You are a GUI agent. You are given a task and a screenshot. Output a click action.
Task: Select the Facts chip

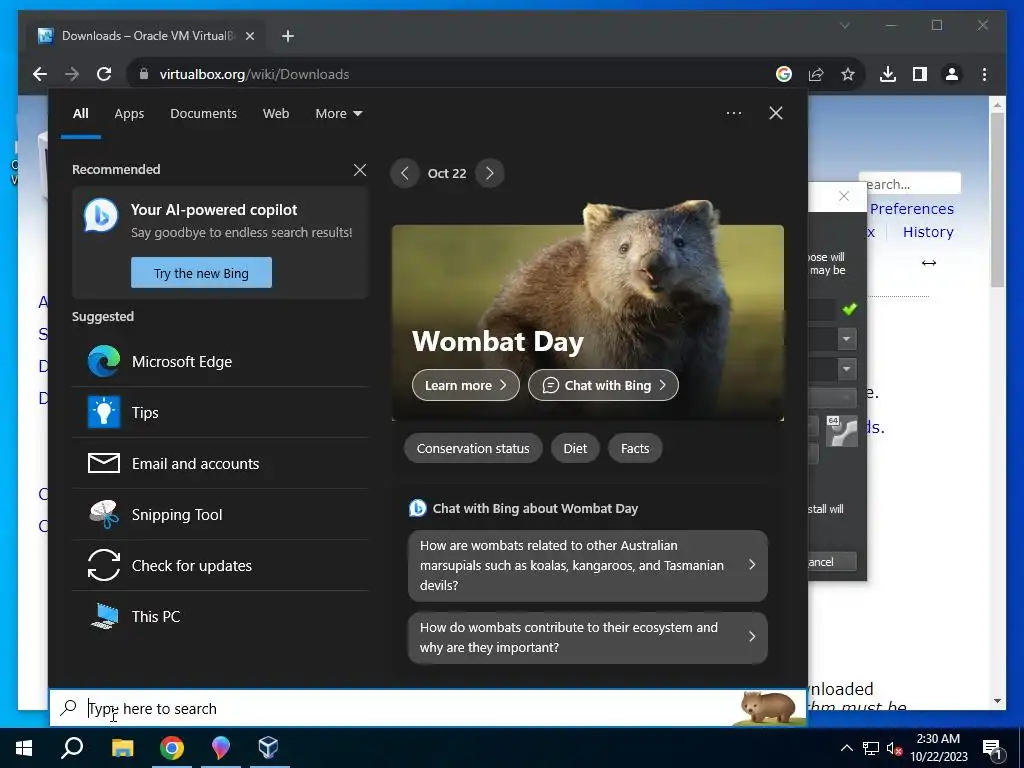(x=635, y=448)
